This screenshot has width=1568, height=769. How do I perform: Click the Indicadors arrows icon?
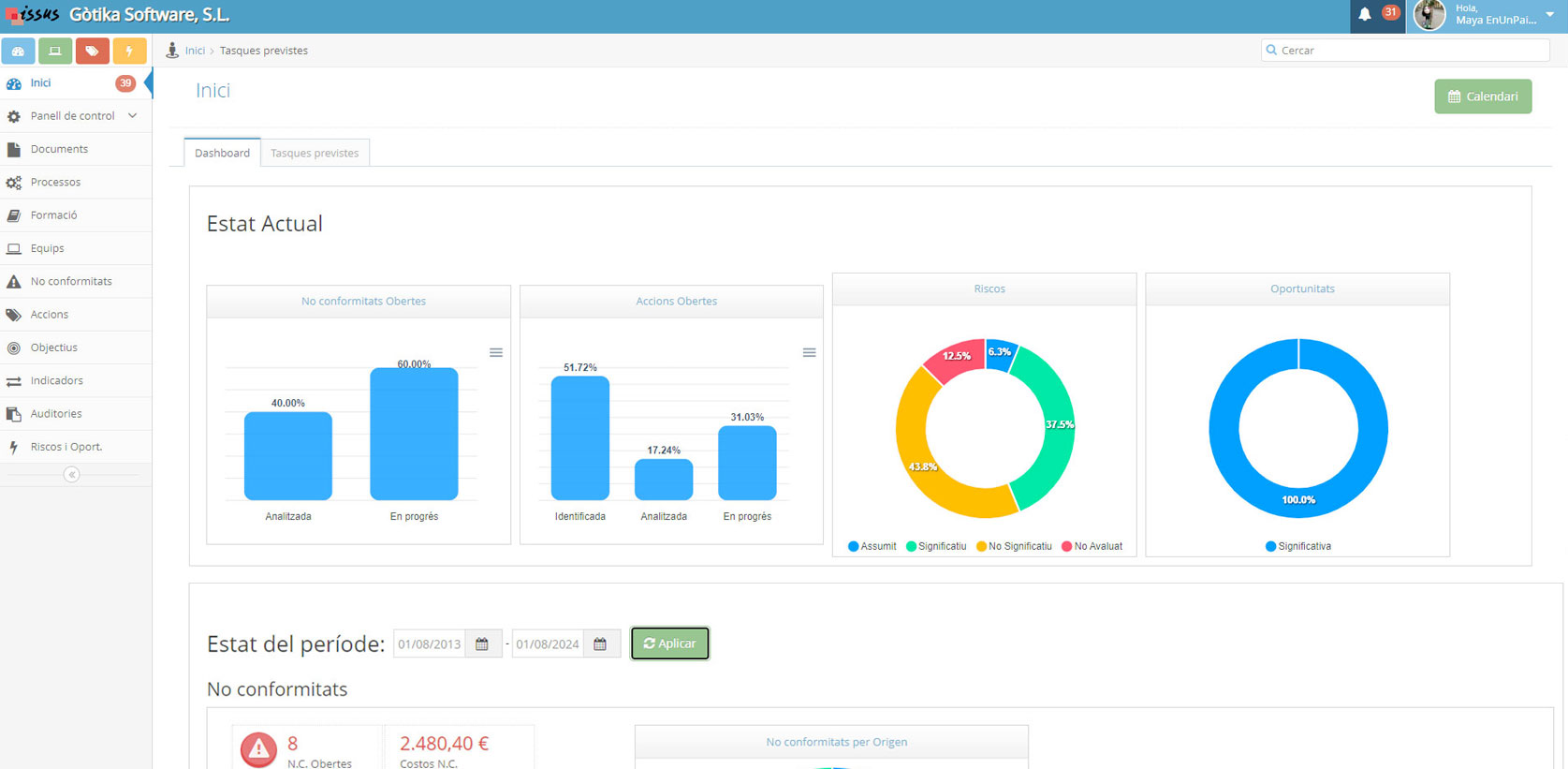pyautogui.click(x=14, y=381)
